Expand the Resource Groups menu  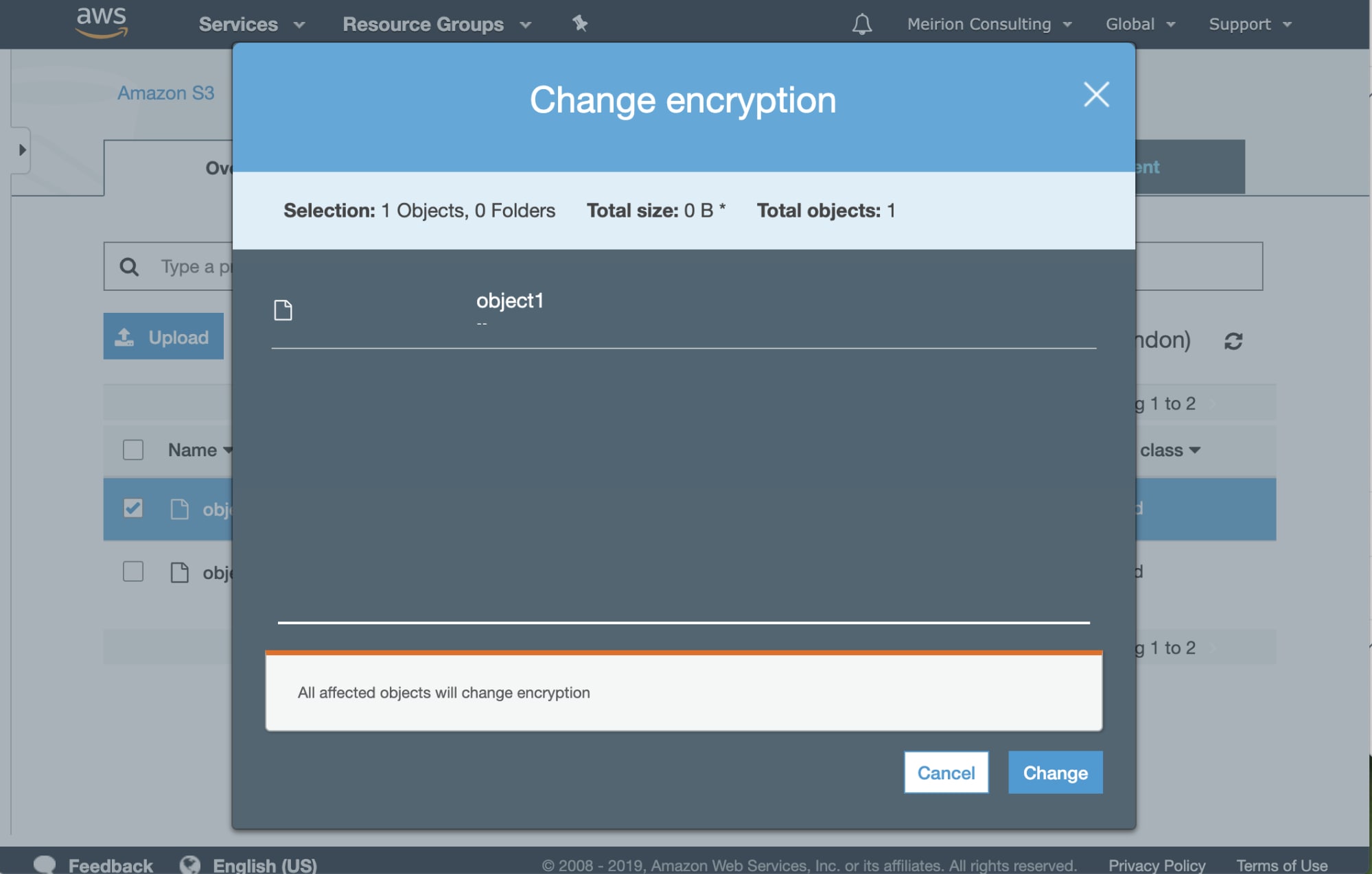[x=437, y=25]
